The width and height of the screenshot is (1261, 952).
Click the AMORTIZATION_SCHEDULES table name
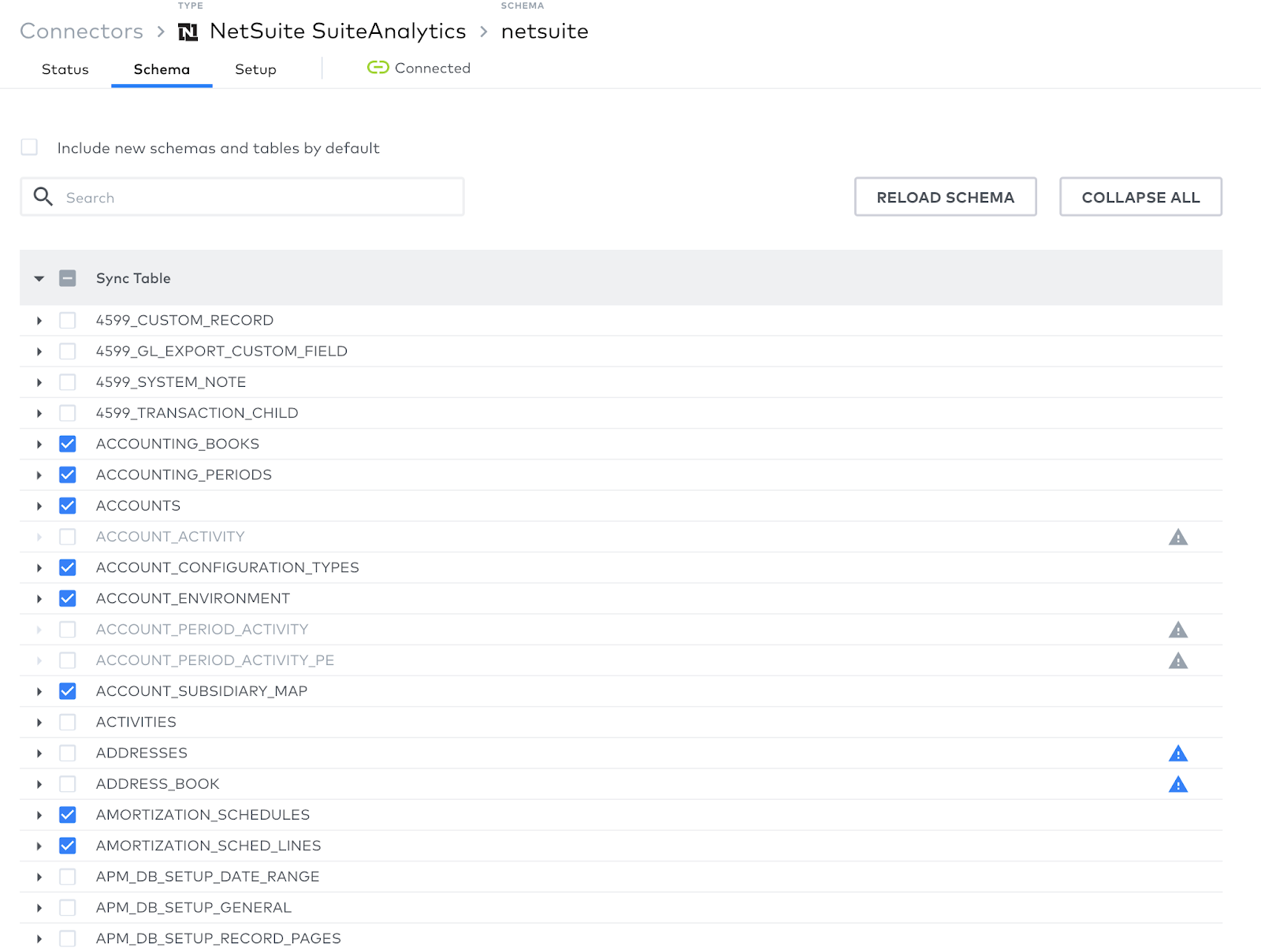pos(203,815)
